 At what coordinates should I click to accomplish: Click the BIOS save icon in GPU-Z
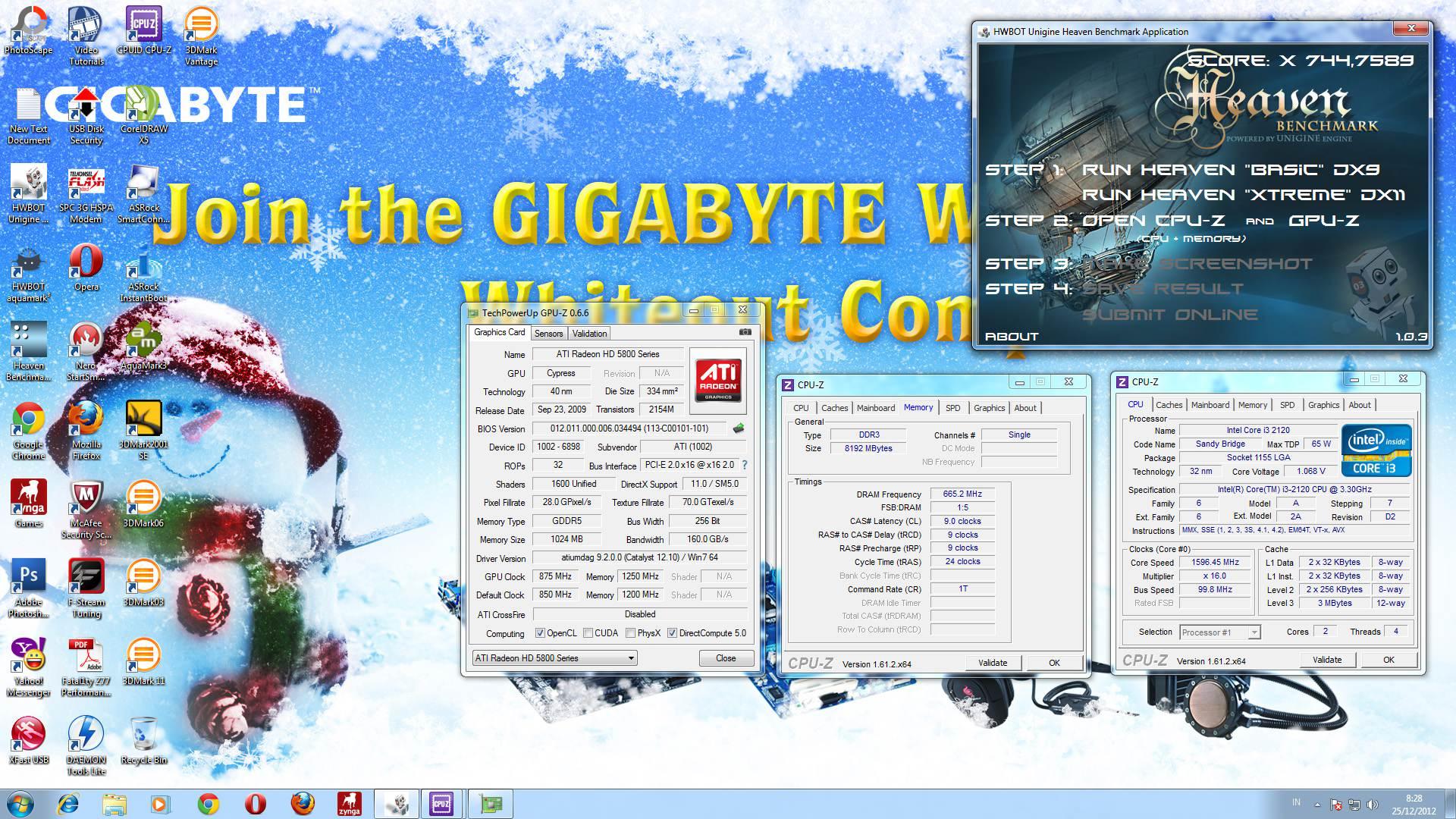(x=738, y=428)
